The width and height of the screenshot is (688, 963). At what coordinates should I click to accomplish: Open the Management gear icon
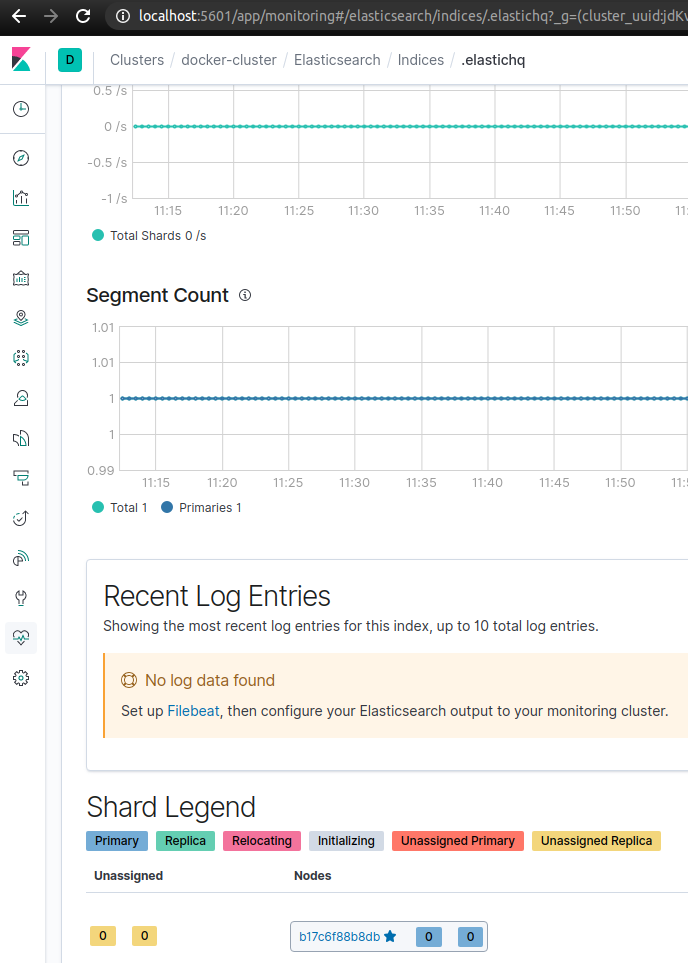(21, 678)
